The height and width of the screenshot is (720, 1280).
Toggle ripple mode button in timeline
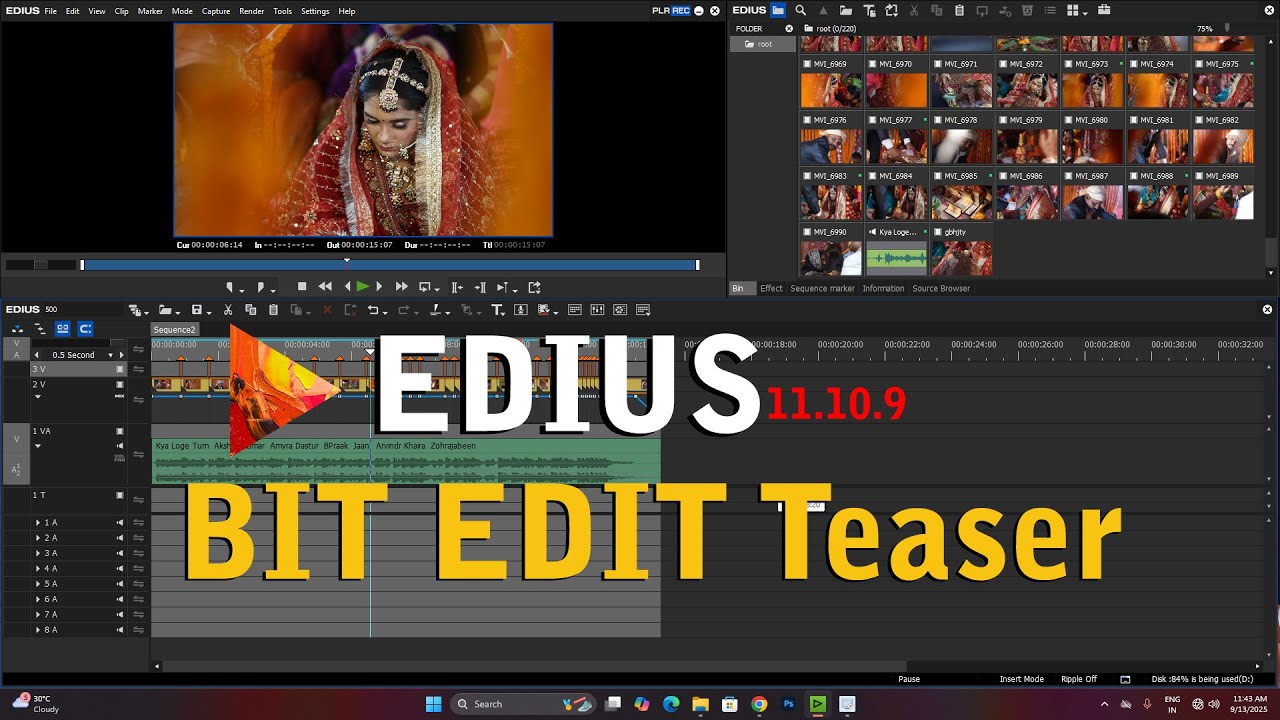tap(40, 328)
